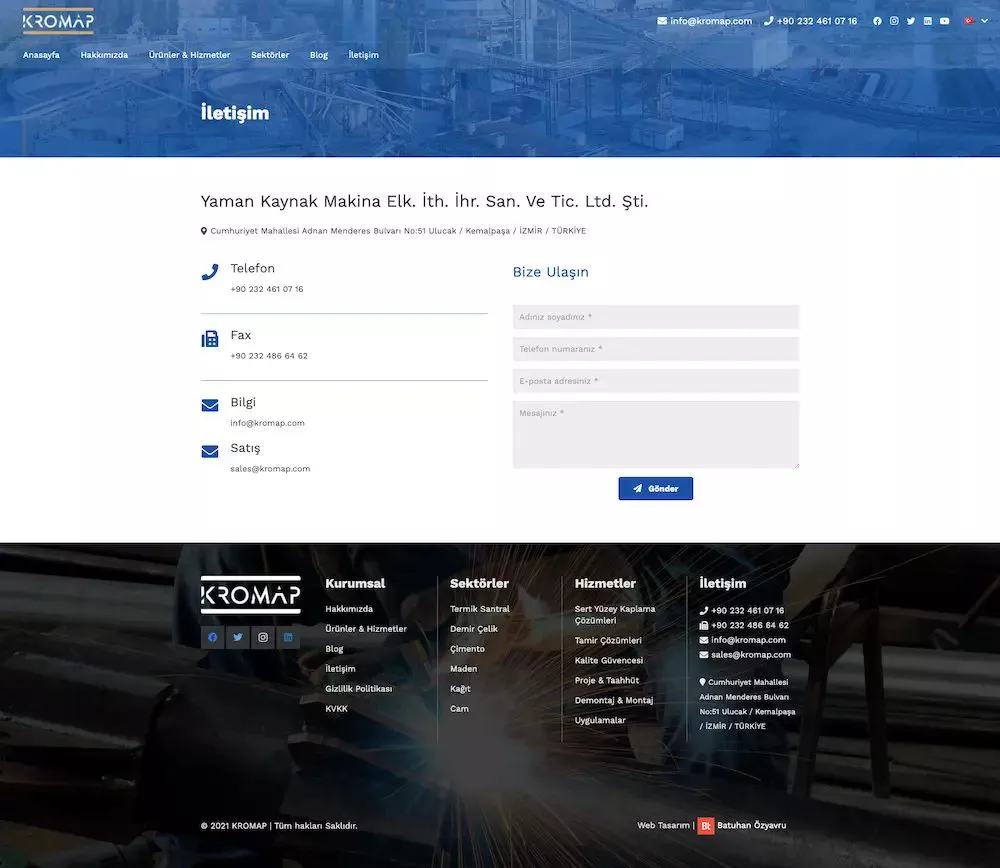Viewport: 1000px width, 868px height.
Task: Click the Telefon numaranız input field
Action: (x=656, y=349)
